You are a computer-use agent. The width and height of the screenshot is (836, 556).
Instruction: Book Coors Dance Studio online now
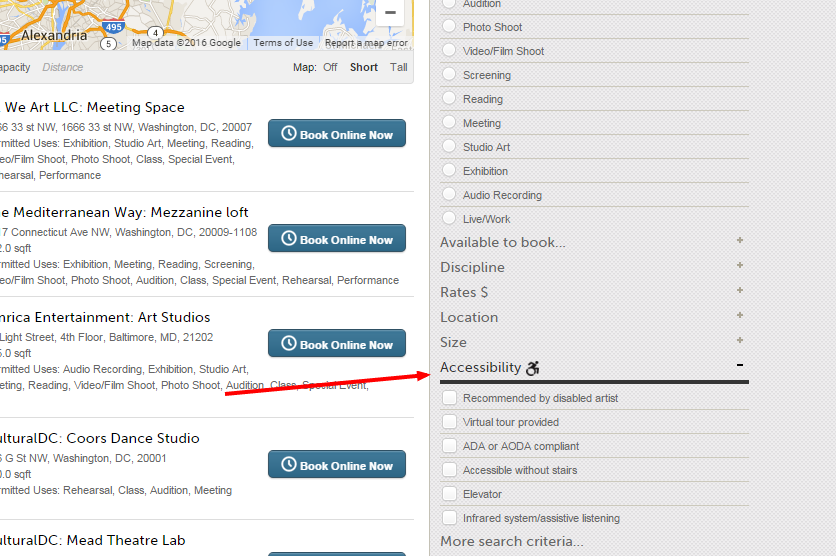tap(337, 464)
